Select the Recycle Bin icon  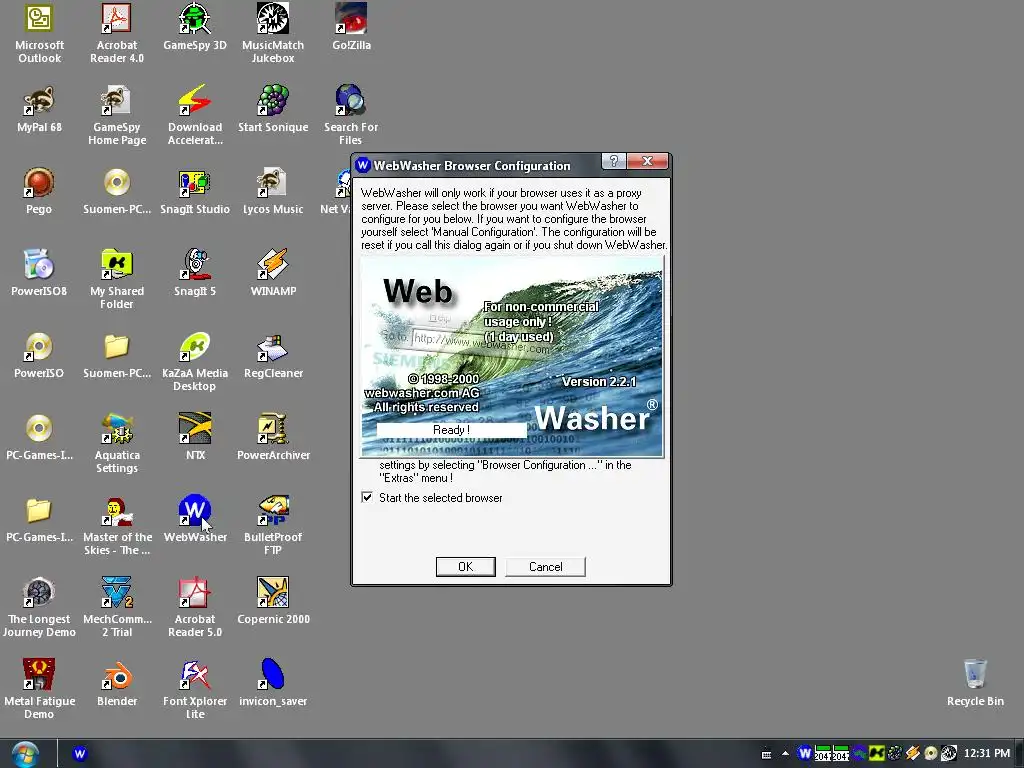[975, 683]
